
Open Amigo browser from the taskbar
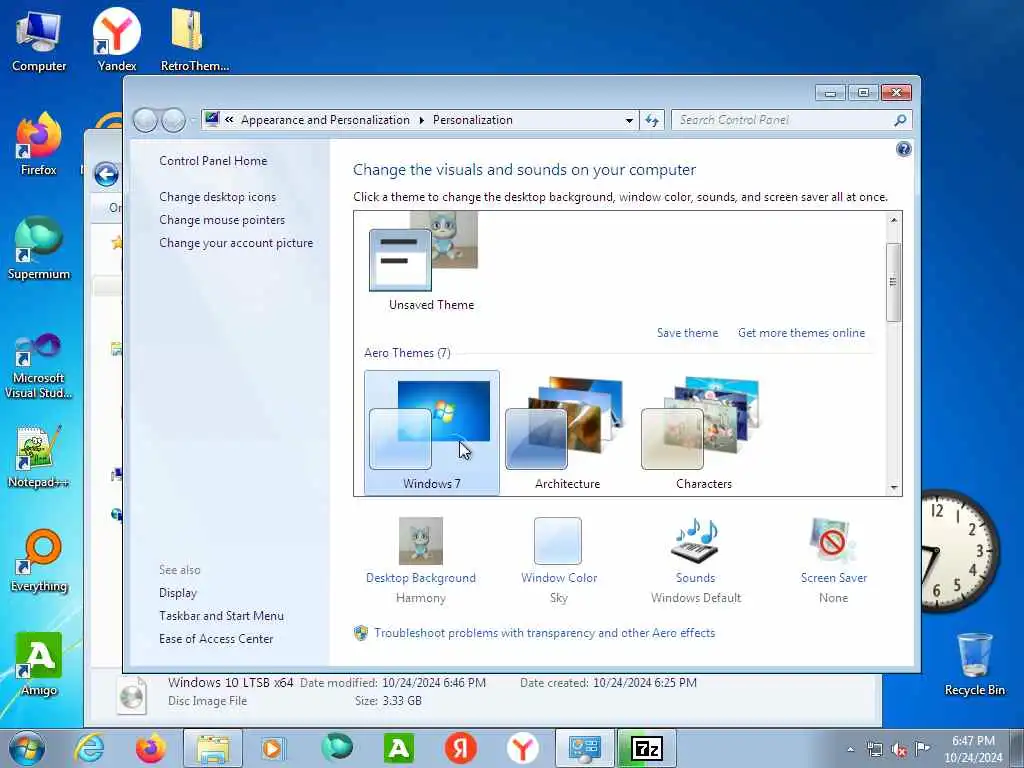click(399, 748)
